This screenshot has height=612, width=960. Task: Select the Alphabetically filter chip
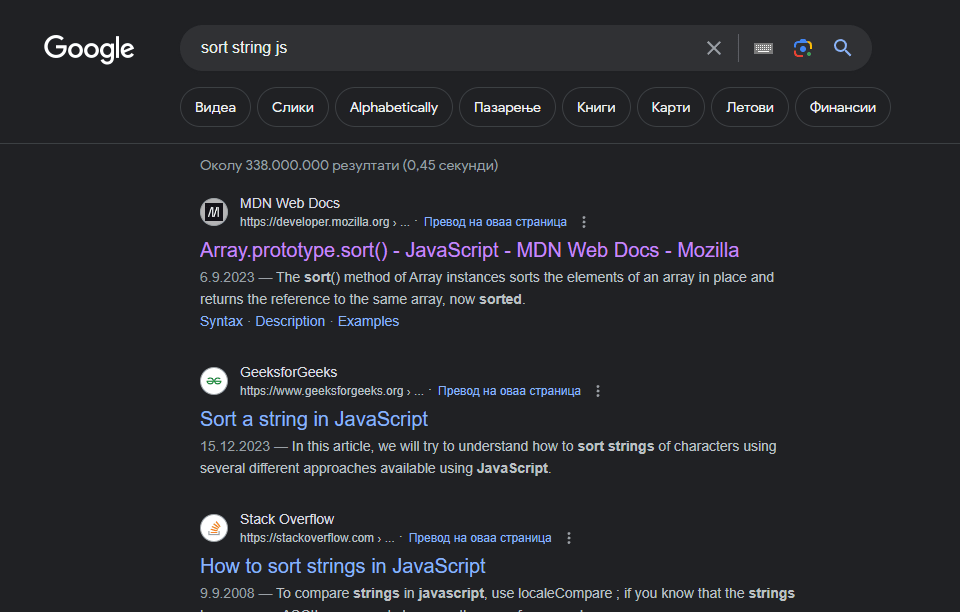pyautogui.click(x=394, y=107)
